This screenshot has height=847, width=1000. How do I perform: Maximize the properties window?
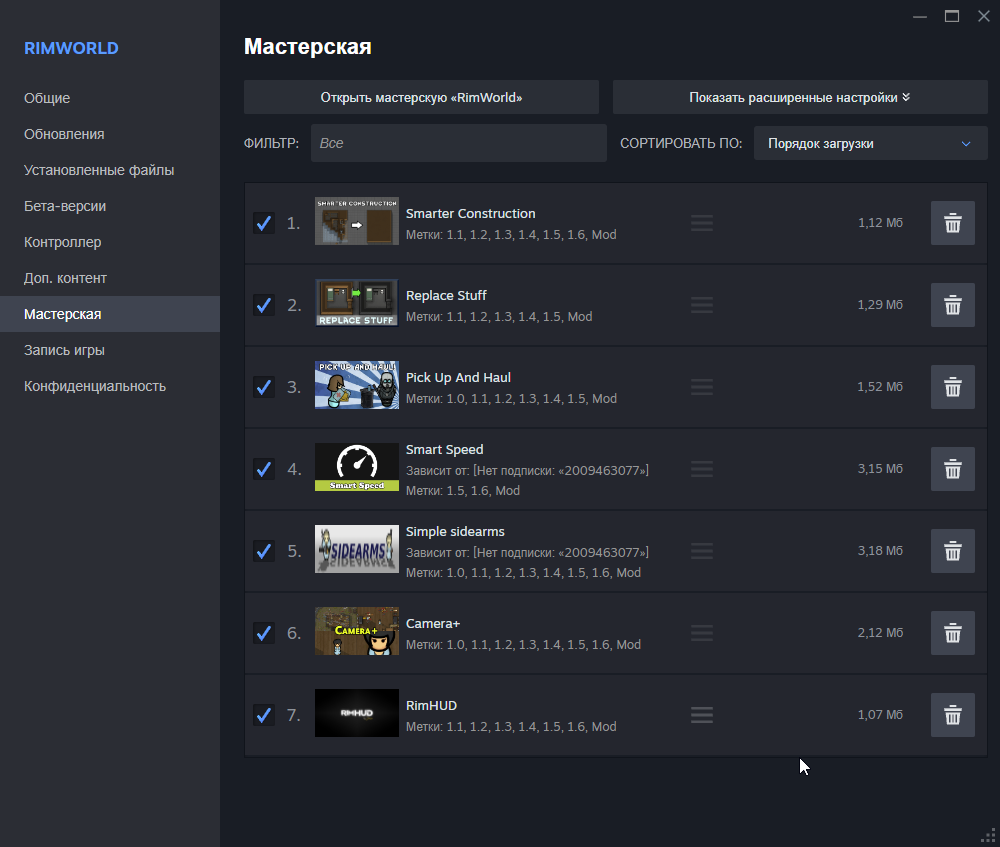(x=952, y=17)
